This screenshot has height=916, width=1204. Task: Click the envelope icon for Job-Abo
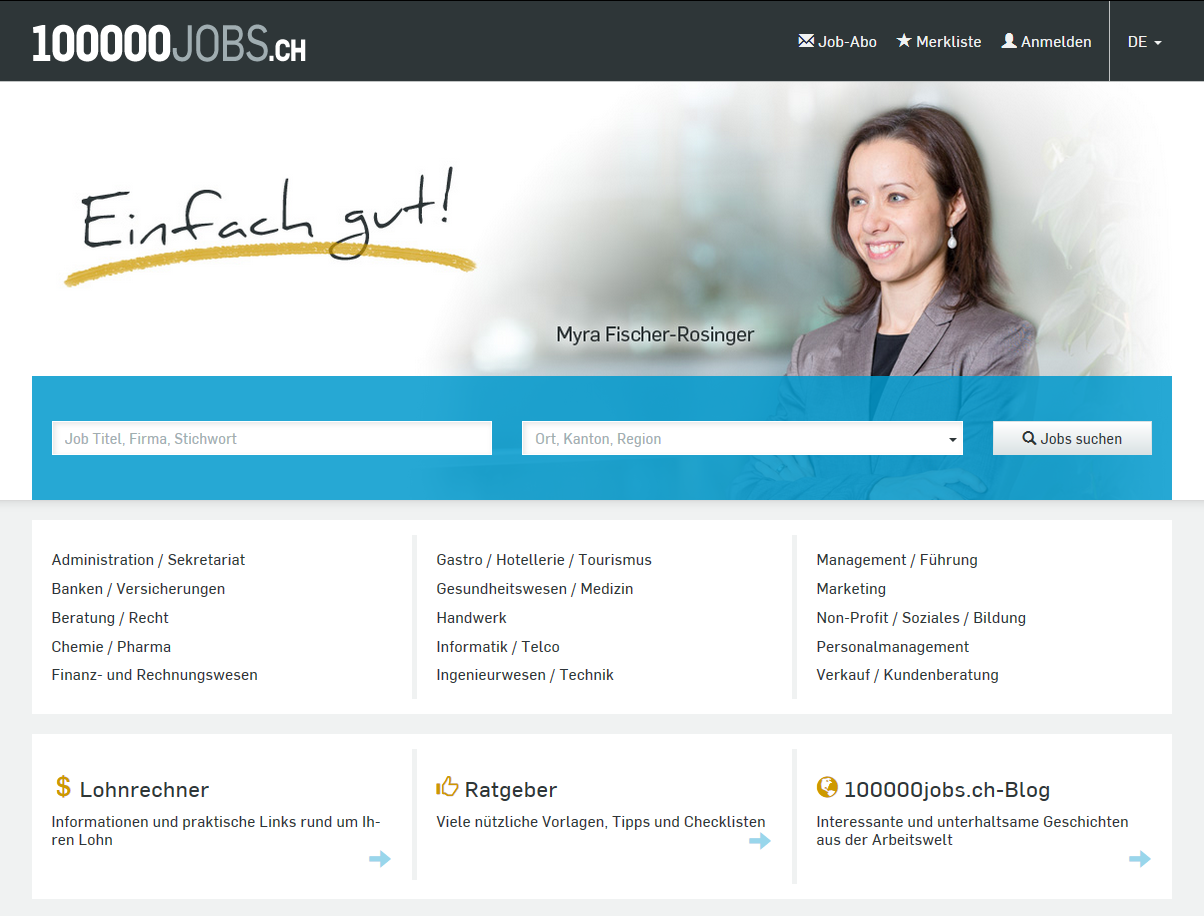[x=806, y=41]
